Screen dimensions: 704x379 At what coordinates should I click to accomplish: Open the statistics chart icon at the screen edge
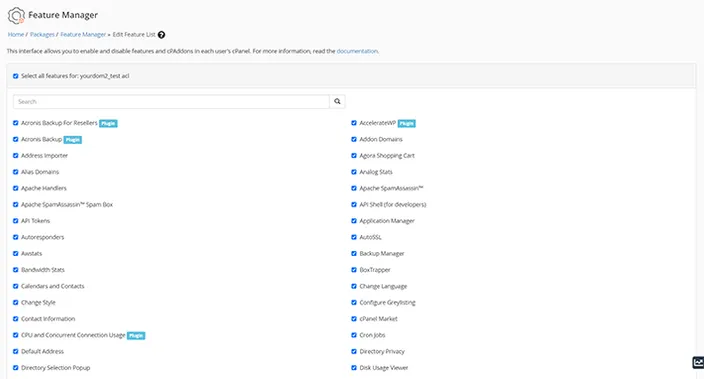click(698, 362)
